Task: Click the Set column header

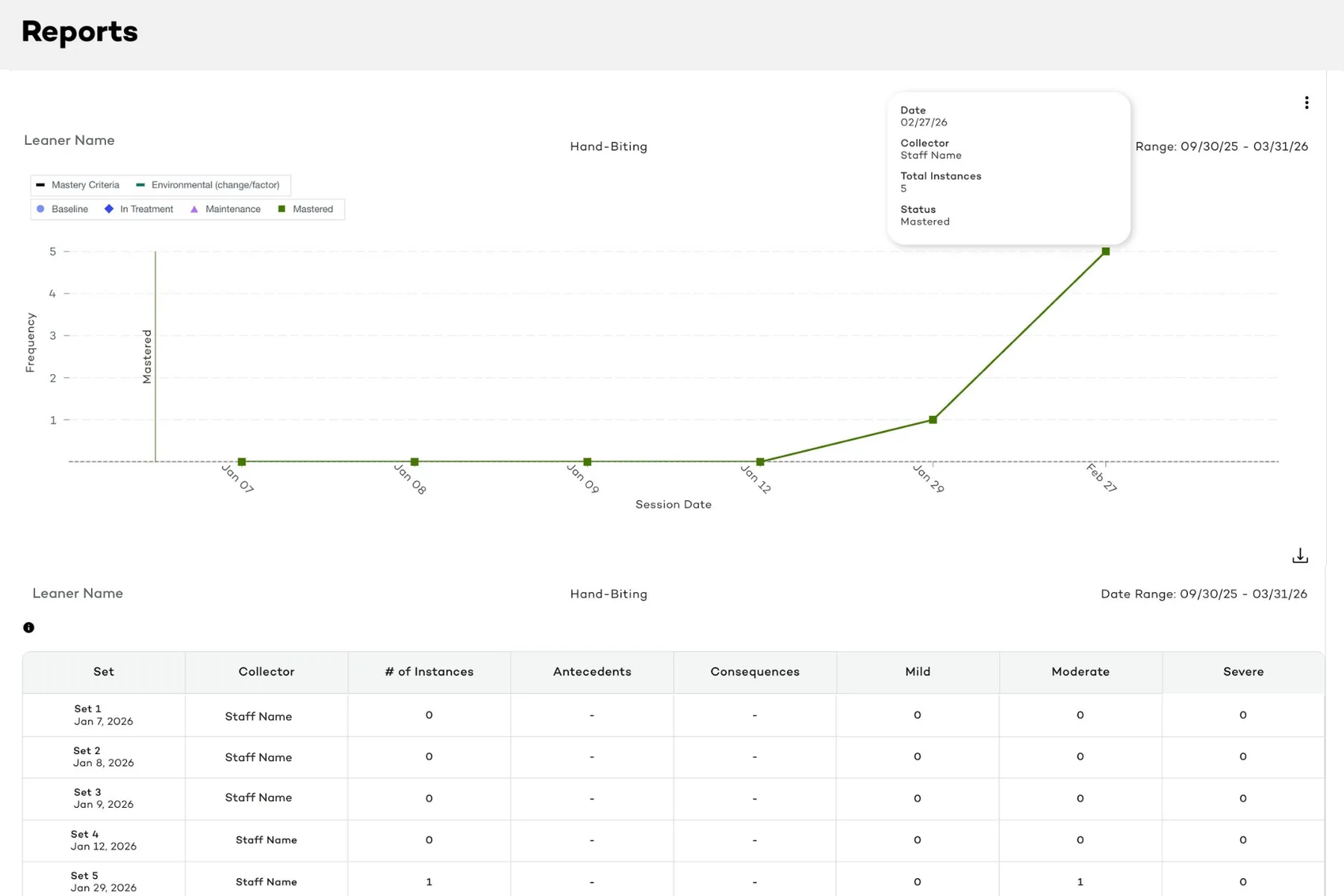Action: pos(104,672)
